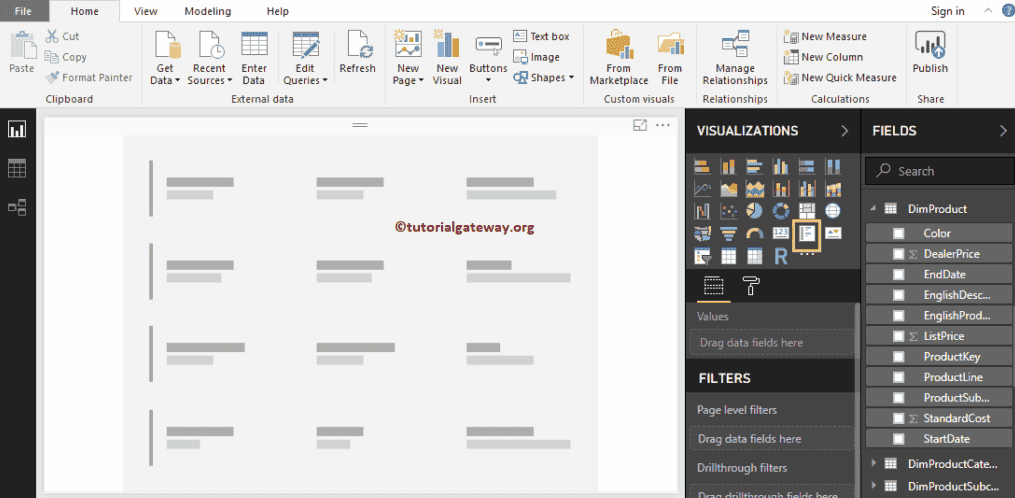
Task: Select the Clustered bar chart visual
Action: pyautogui.click(x=755, y=167)
